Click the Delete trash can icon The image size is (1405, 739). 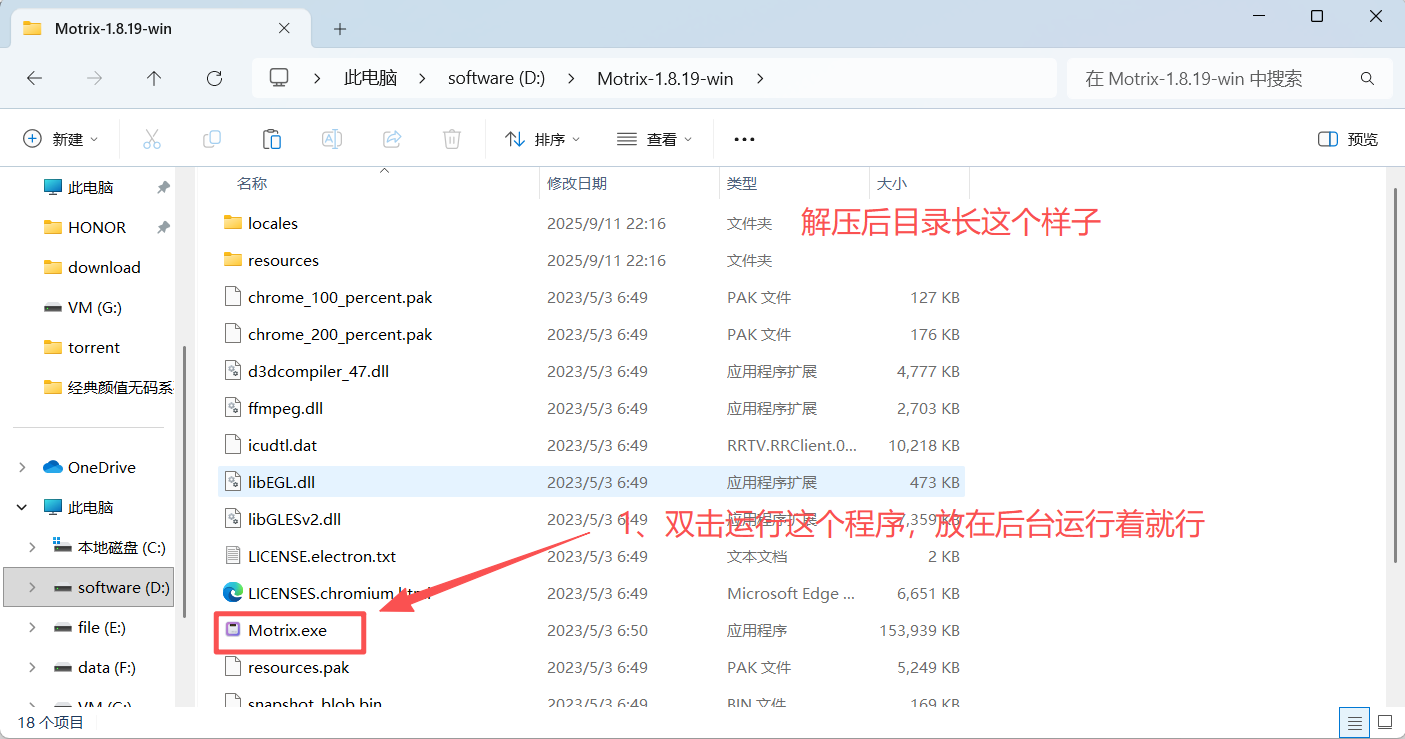pos(452,139)
